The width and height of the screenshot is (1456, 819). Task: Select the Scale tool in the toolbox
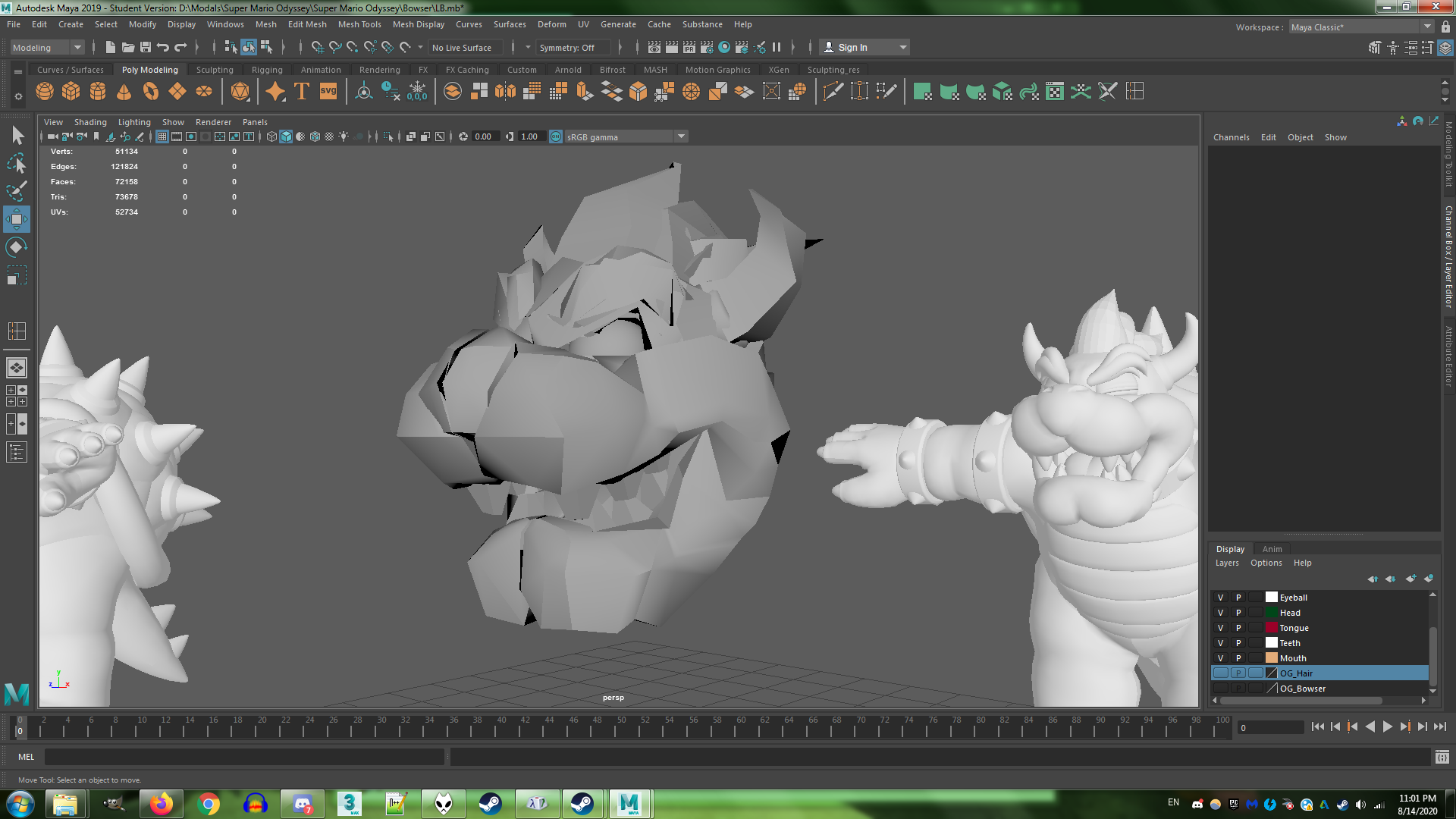[x=17, y=275]
